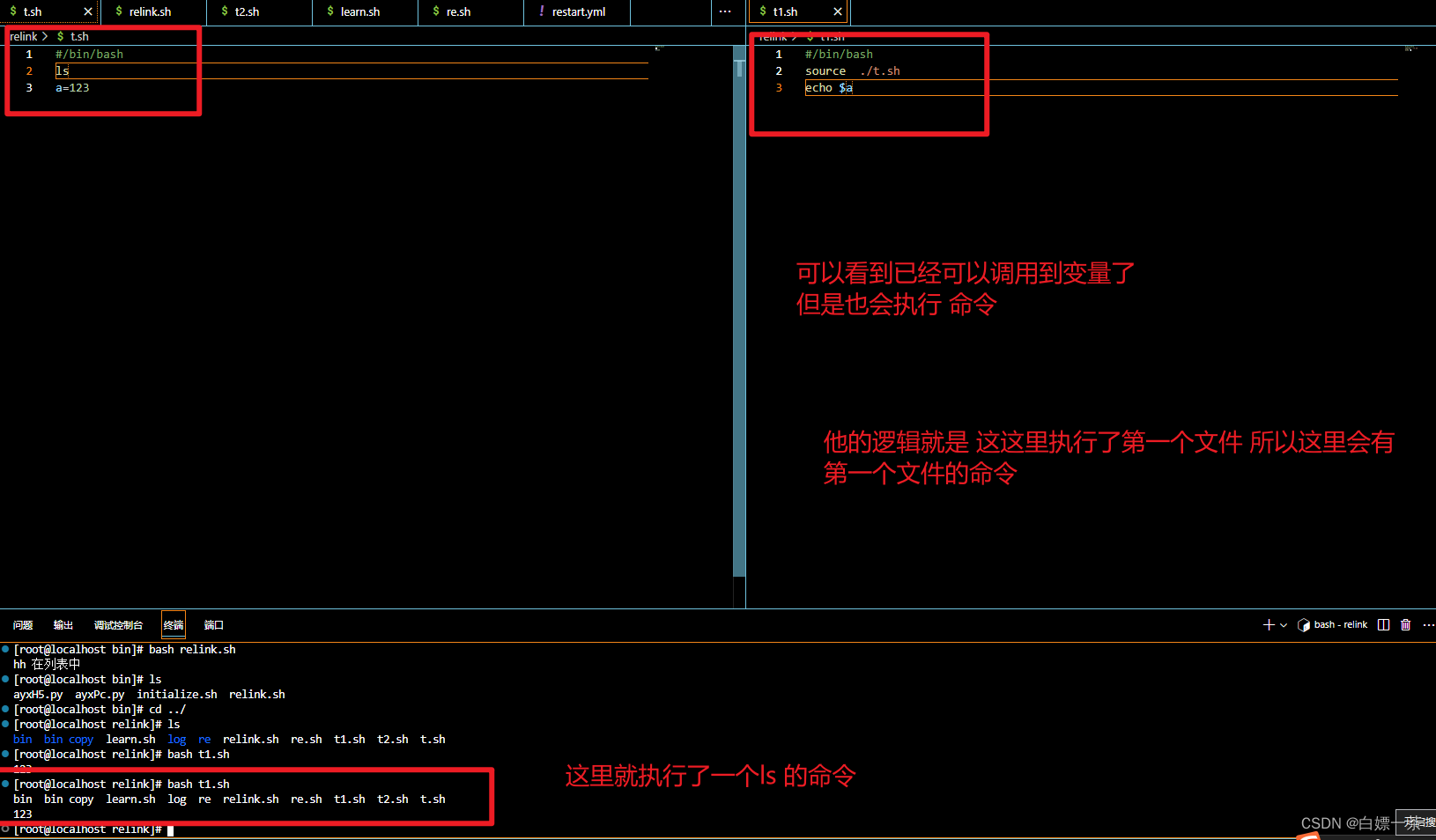1436x840 pixels.
Task: Click line 'a=123' in t.sh editor
Action: pos(72,88)
